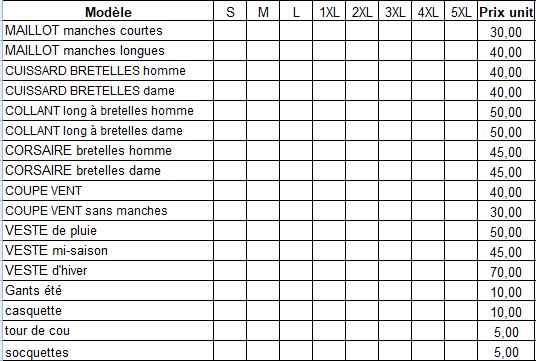This screenshot has width=536, height=361.
Task: Click the VESTE d'hiver price 70,00
Action: (506, 271)
